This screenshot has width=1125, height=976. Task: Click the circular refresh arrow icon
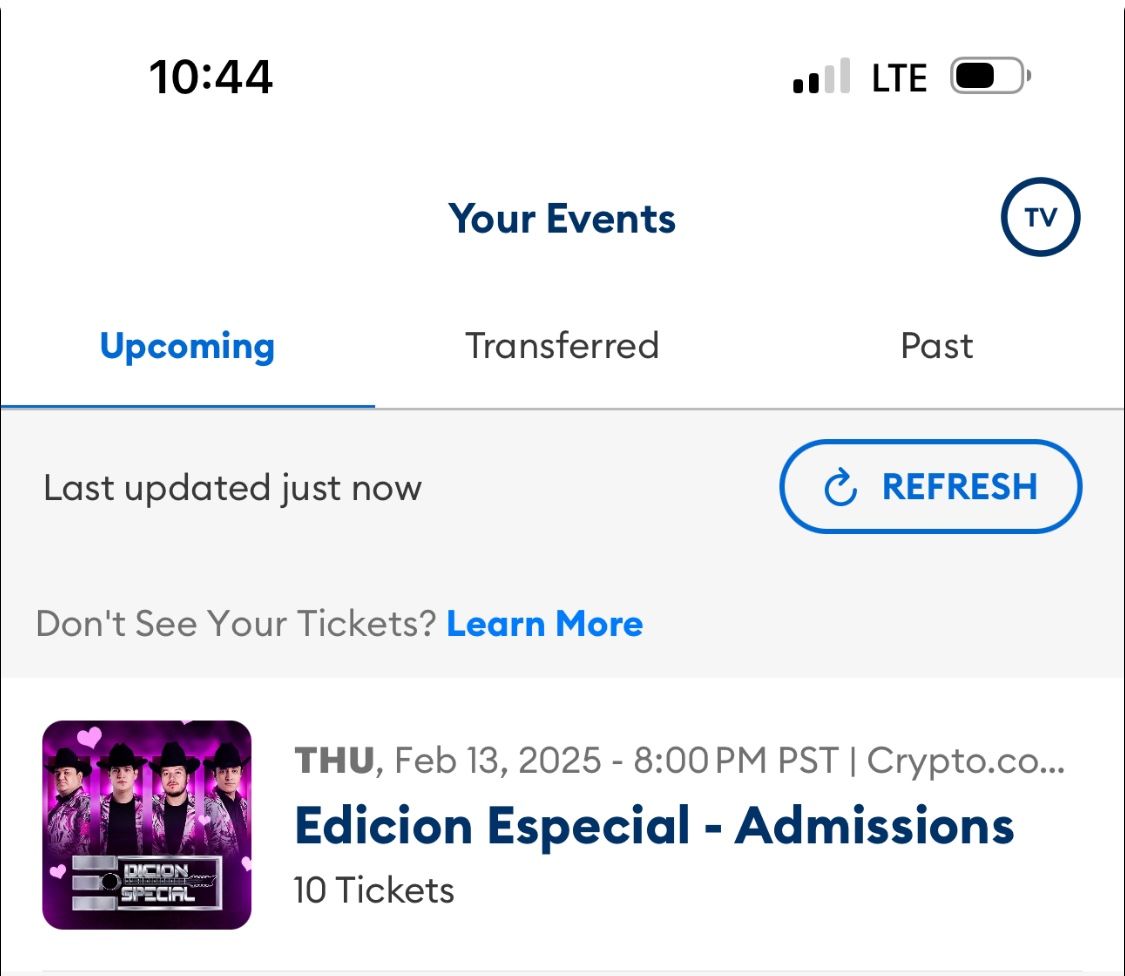point(840,488)
